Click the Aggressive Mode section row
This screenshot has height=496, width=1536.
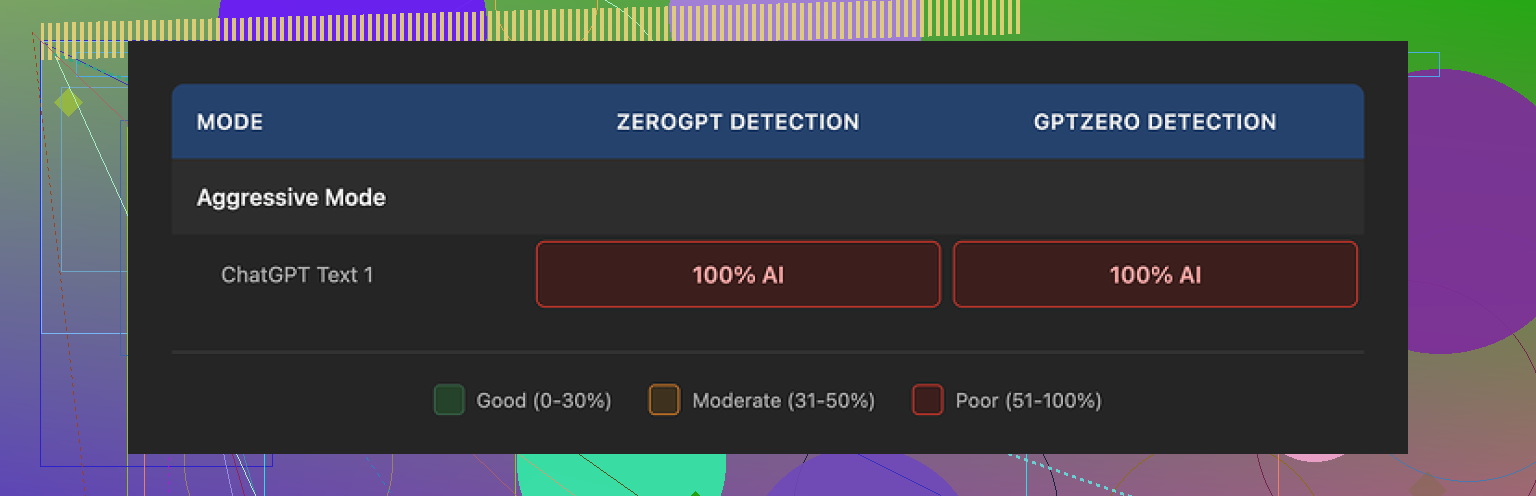click(x=291, y=197)
